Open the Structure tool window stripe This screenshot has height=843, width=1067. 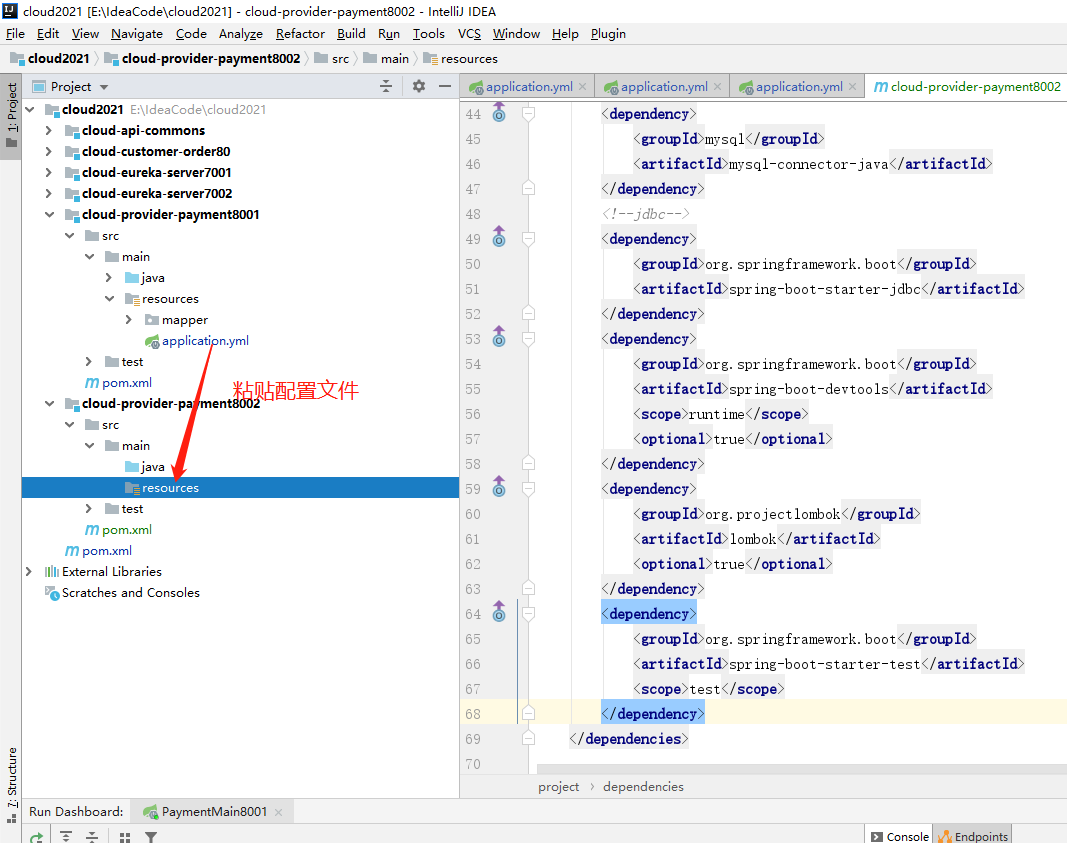tap(11, 784)
